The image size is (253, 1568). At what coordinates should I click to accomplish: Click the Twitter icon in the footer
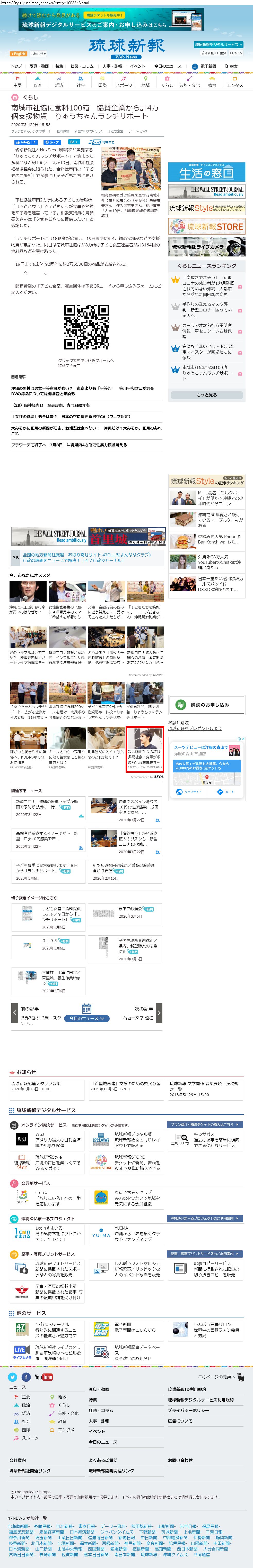[12, 1377]
